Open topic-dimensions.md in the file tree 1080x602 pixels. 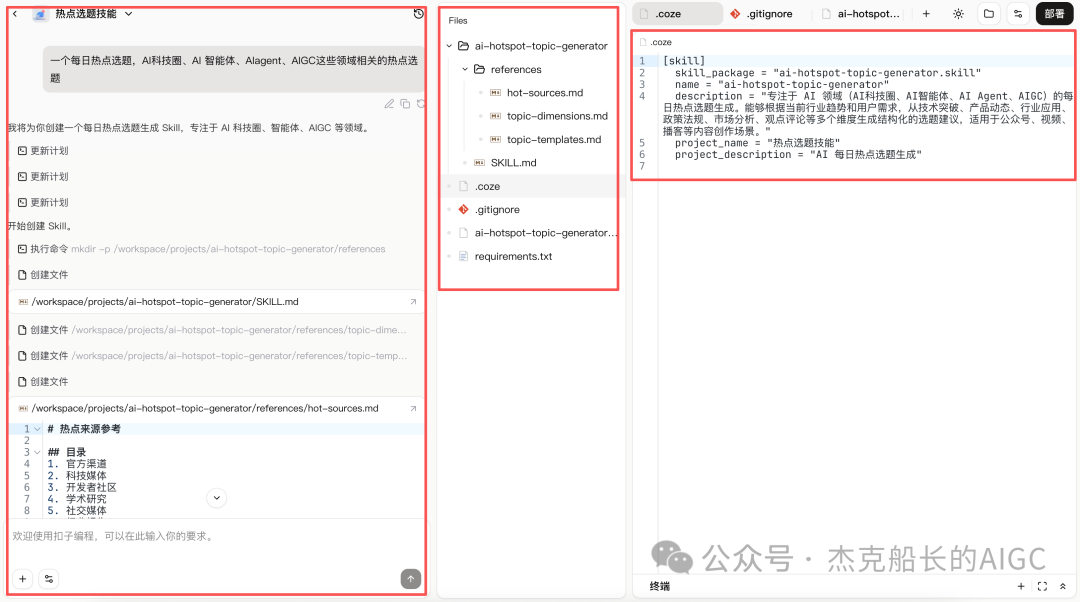click(557, 116)
